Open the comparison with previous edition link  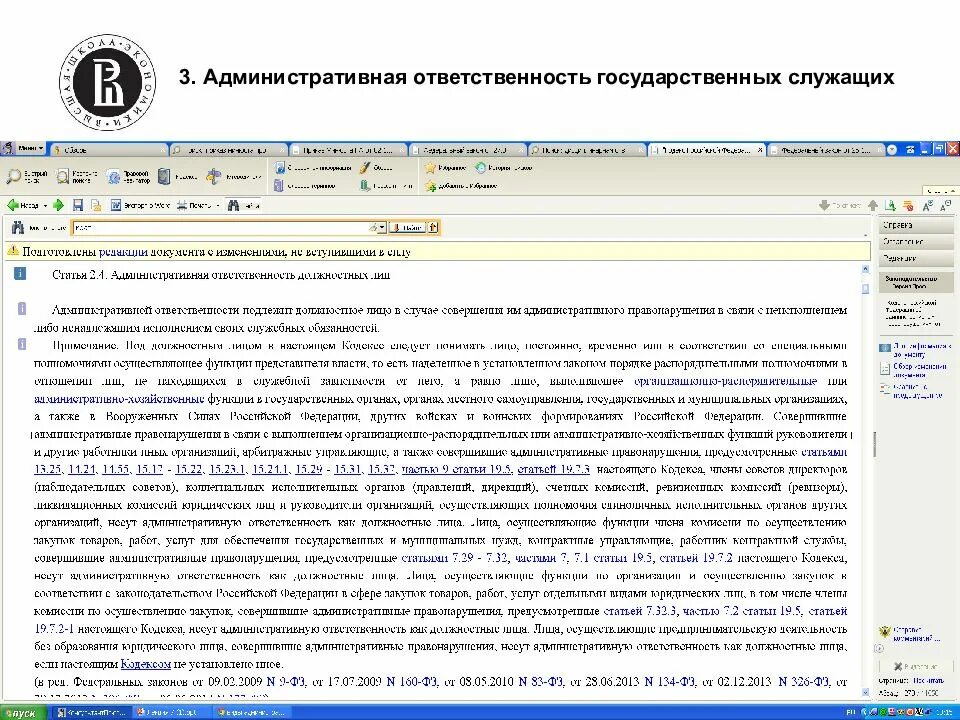(x=911, y=391)
